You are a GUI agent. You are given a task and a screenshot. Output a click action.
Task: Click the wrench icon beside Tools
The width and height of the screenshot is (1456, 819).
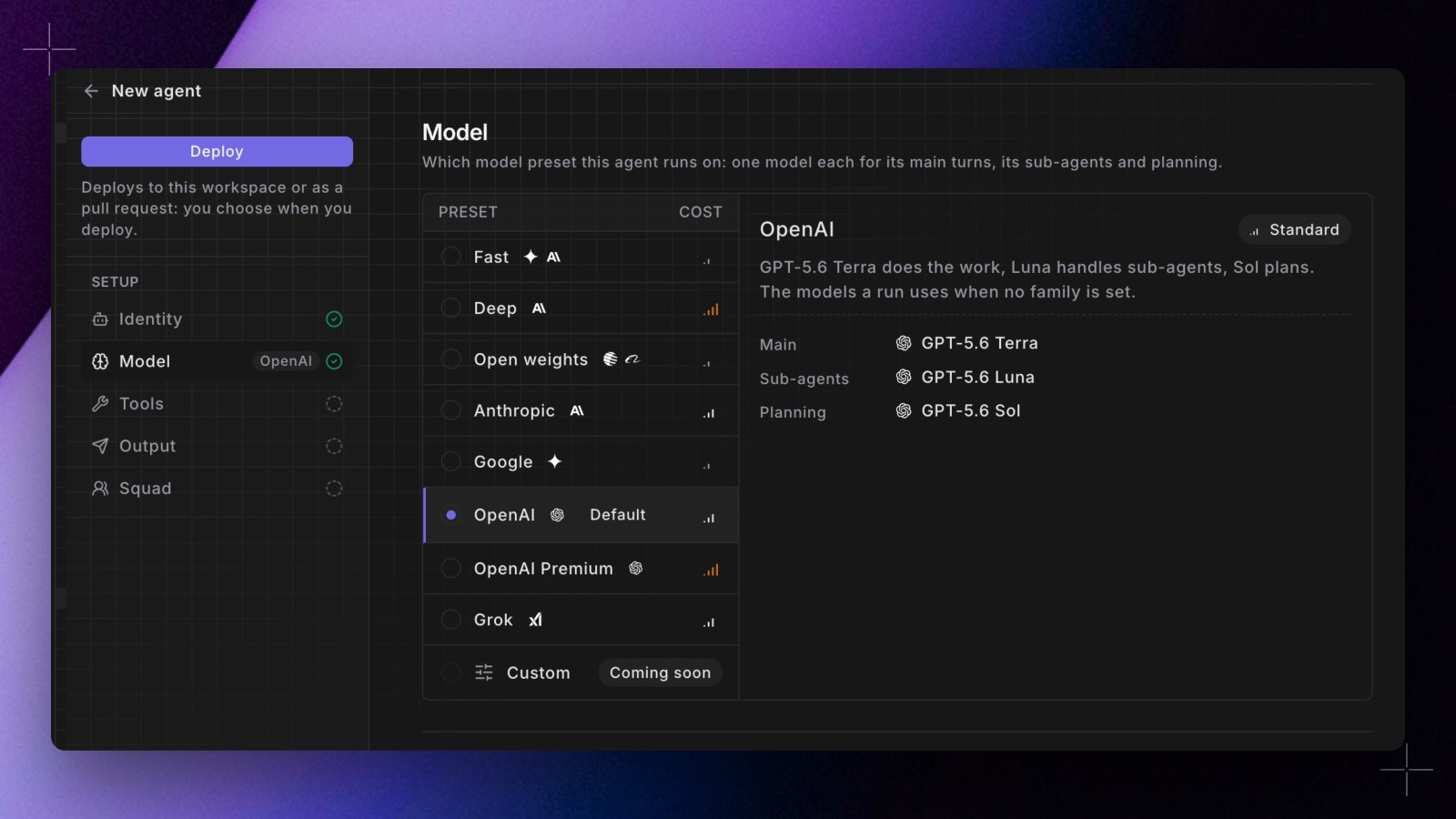[x=100, y=404]
